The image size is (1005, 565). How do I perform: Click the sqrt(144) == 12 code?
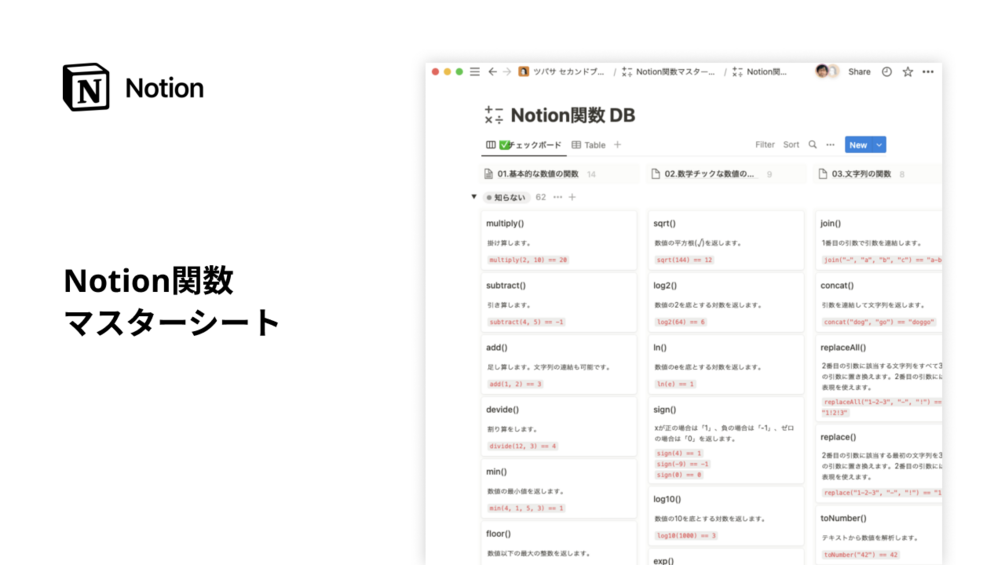point(684,259)
